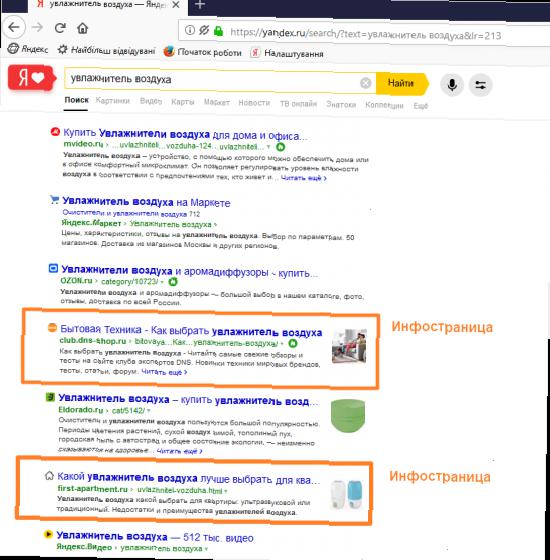550x560 pixels.
Task: Expand dropdown arrow beside OZON.ru category link
Action: (x=162, y=282)
